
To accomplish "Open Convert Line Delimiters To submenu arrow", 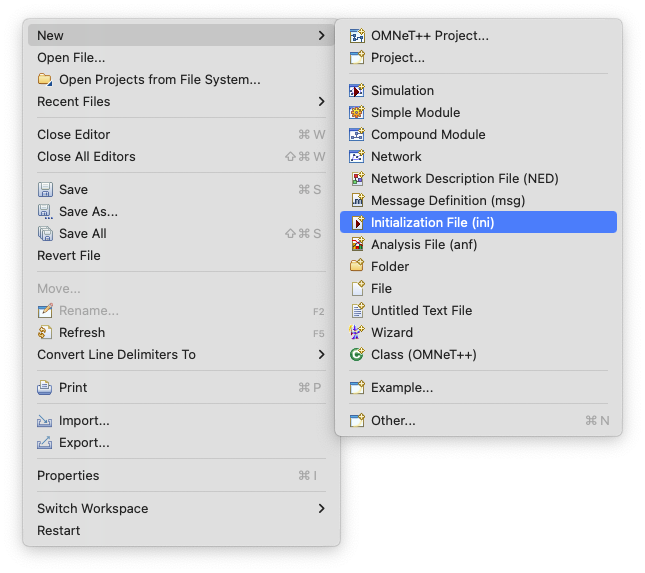I will [321, 355].
